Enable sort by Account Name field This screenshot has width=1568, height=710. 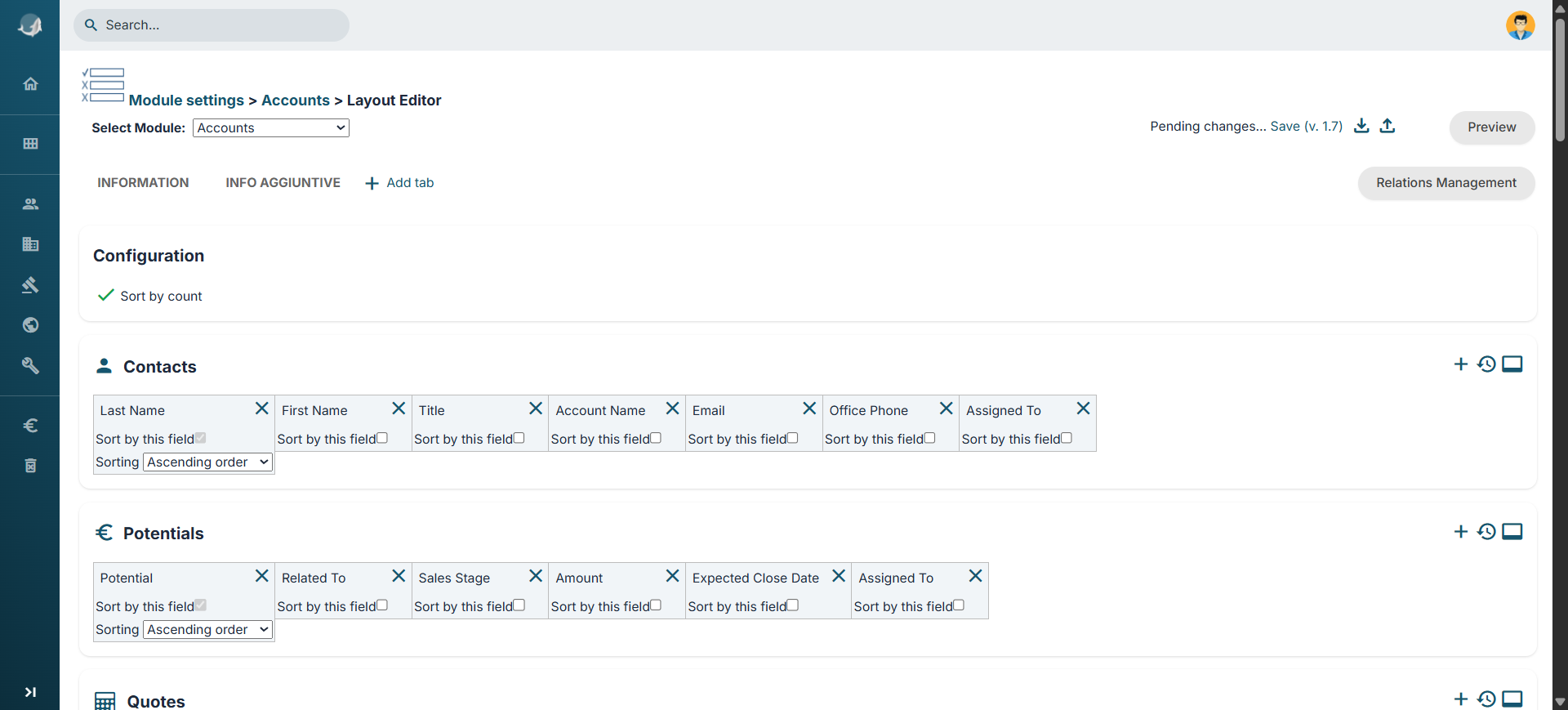(x=656, y=438)
